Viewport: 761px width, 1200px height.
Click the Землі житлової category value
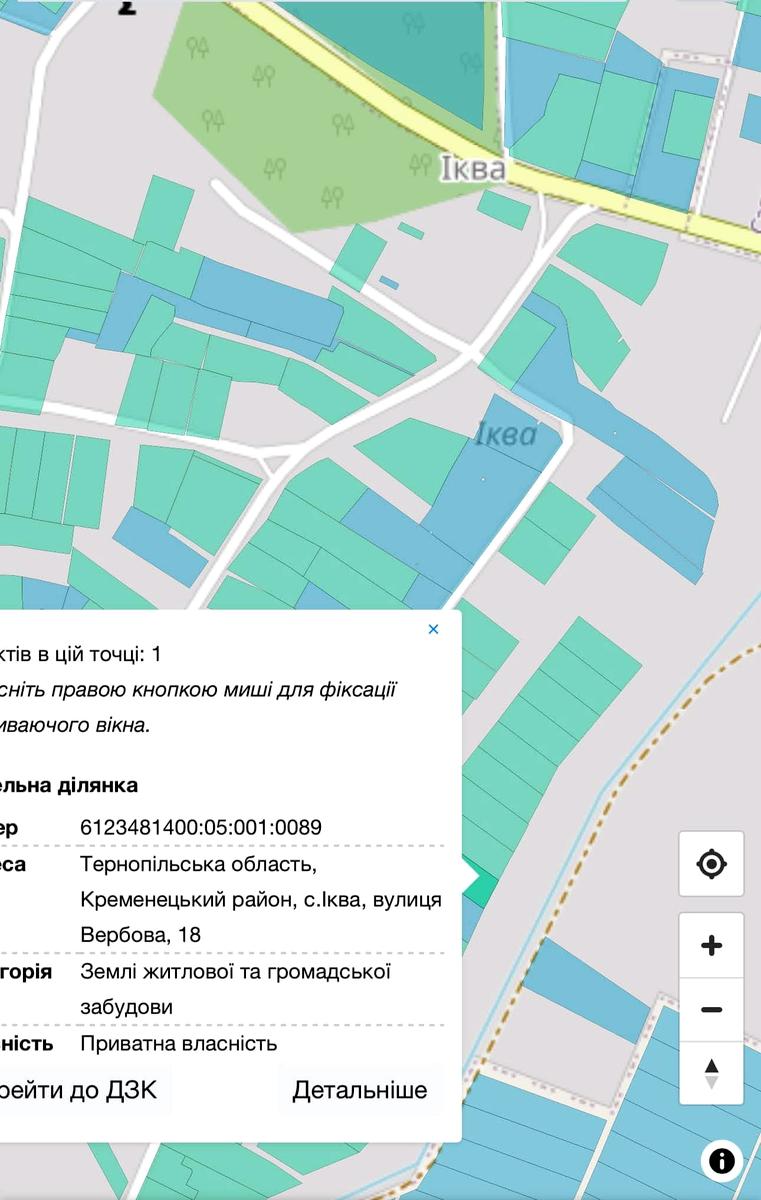coord(235,971)
